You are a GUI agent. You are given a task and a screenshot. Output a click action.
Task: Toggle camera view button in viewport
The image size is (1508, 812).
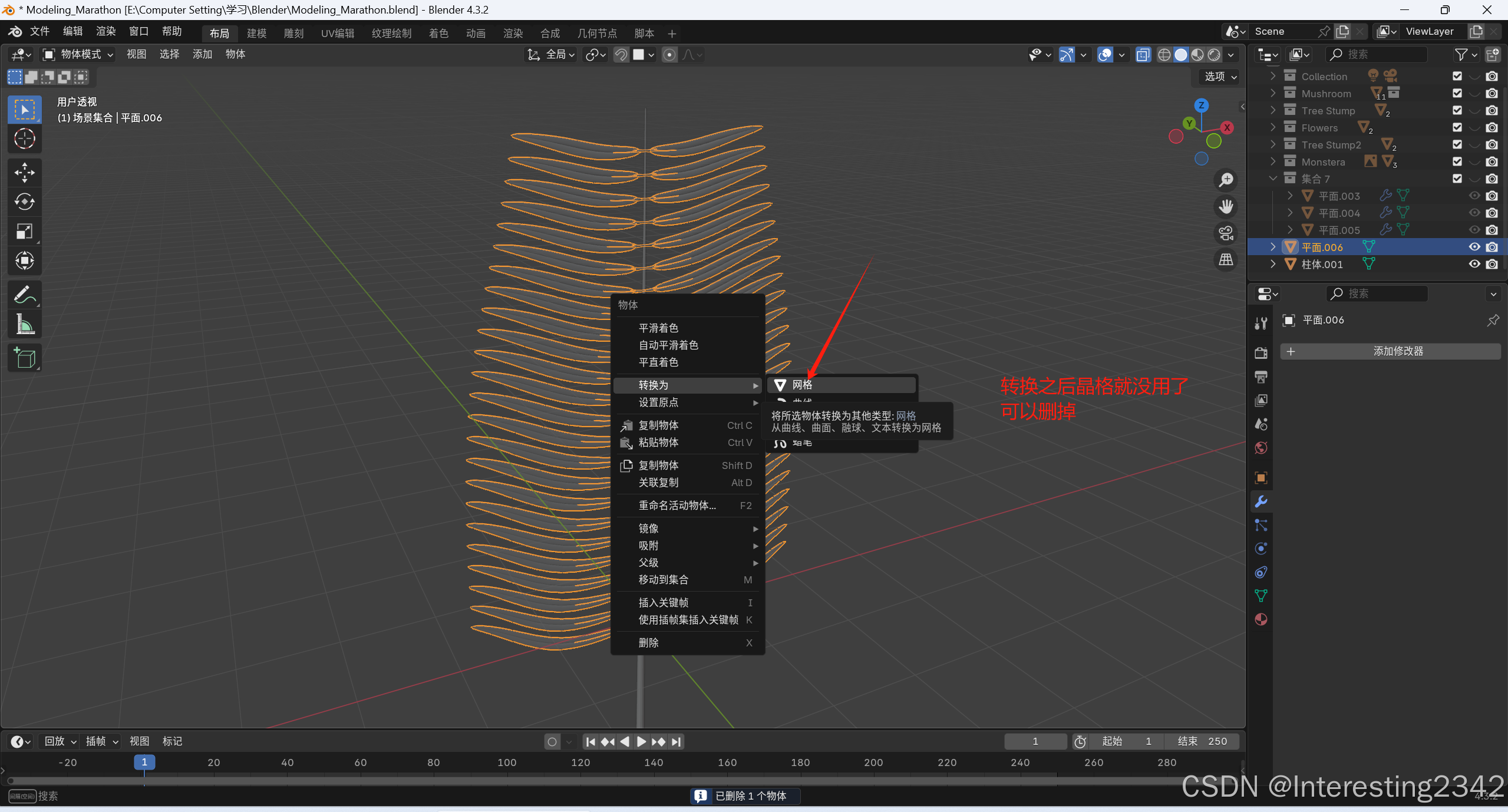(1226, 233)
